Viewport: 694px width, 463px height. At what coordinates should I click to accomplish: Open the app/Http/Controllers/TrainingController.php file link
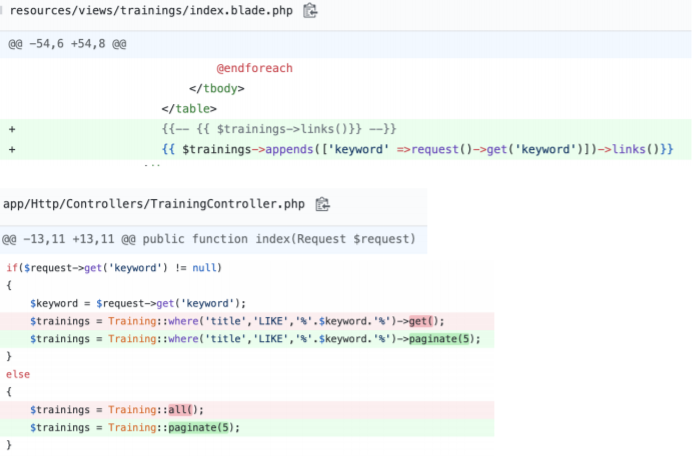153,205
